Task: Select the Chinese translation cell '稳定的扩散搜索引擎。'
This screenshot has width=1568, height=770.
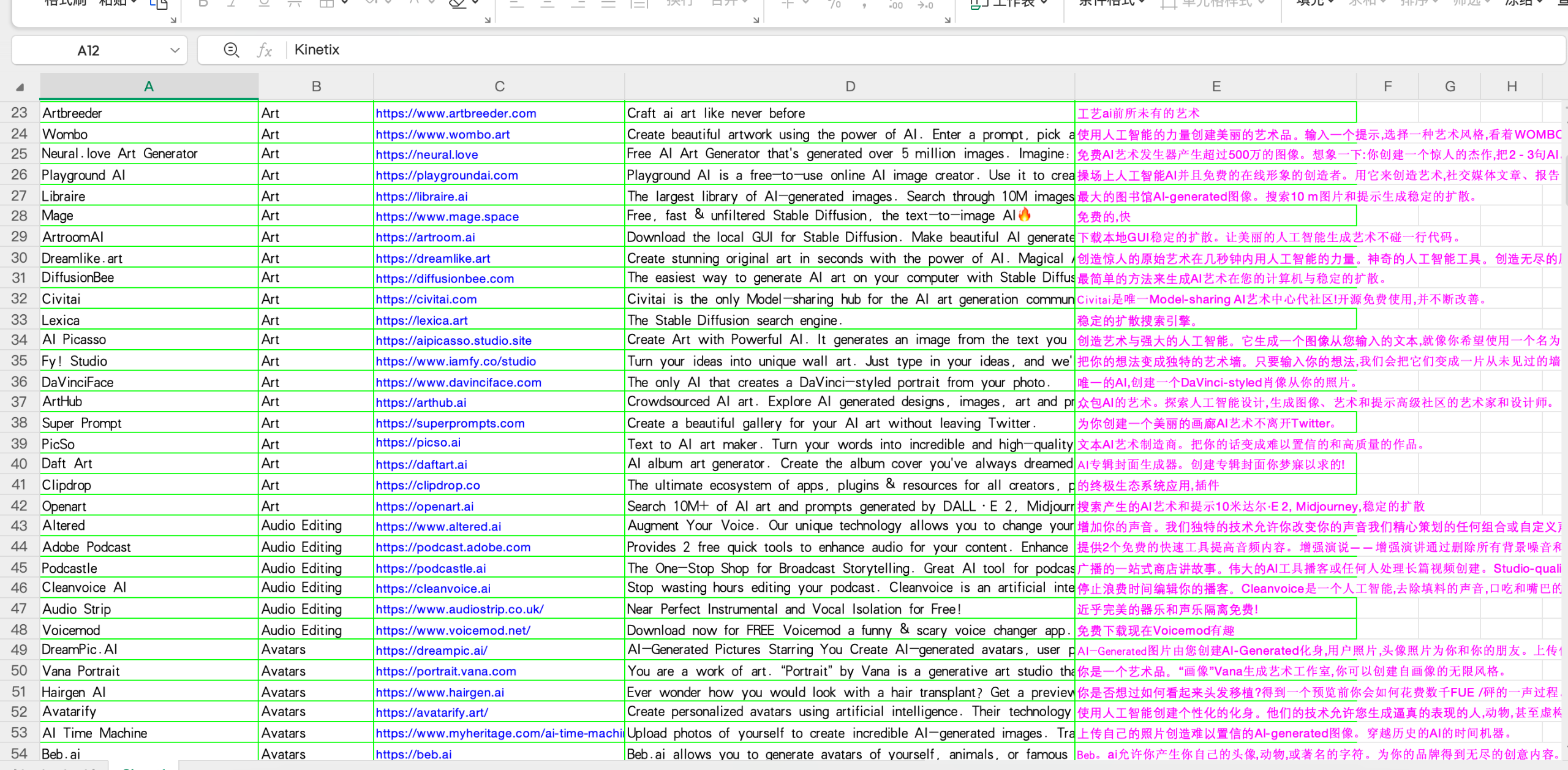Action: [1216, 320]
